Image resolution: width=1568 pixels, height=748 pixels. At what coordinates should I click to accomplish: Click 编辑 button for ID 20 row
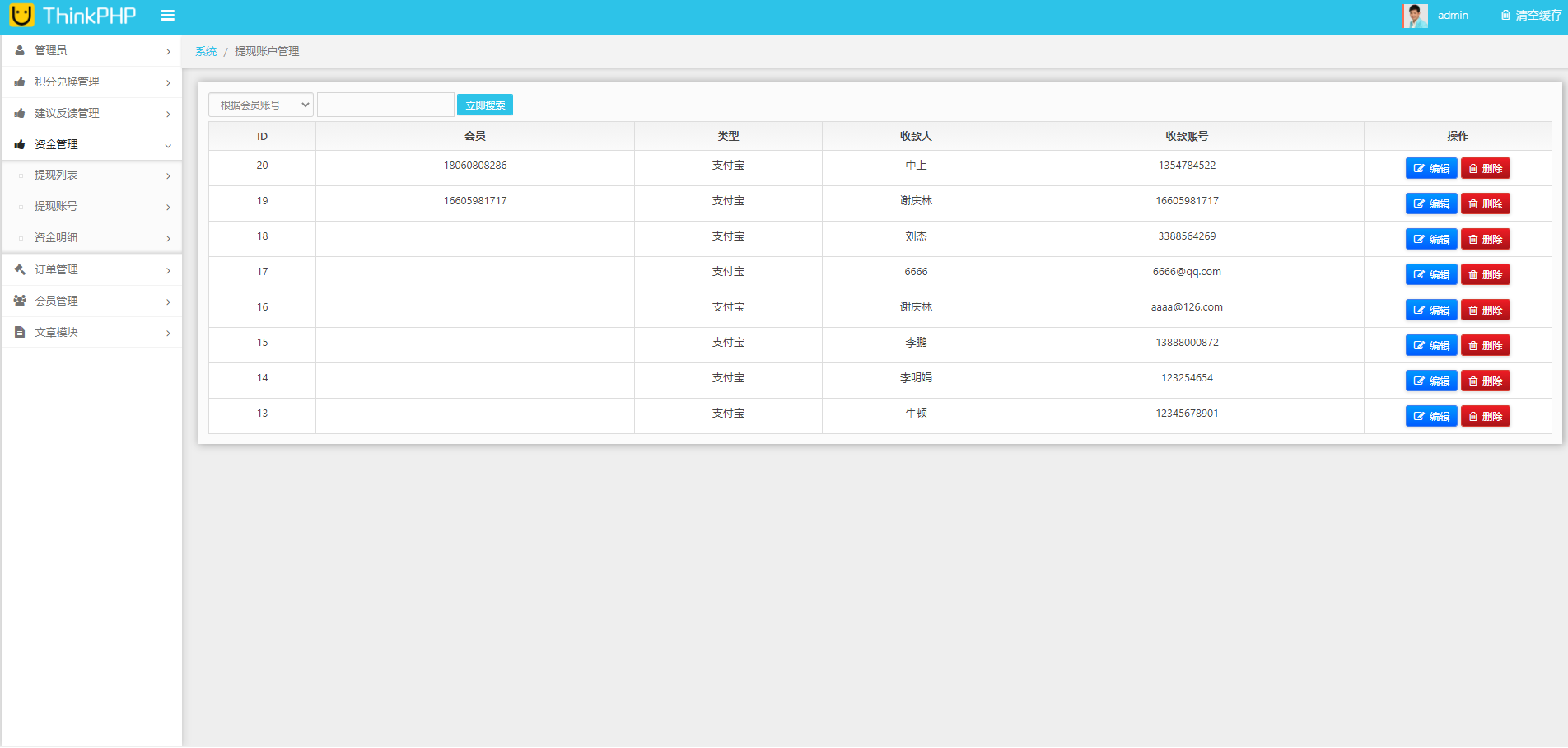[x=1430, y=168]
